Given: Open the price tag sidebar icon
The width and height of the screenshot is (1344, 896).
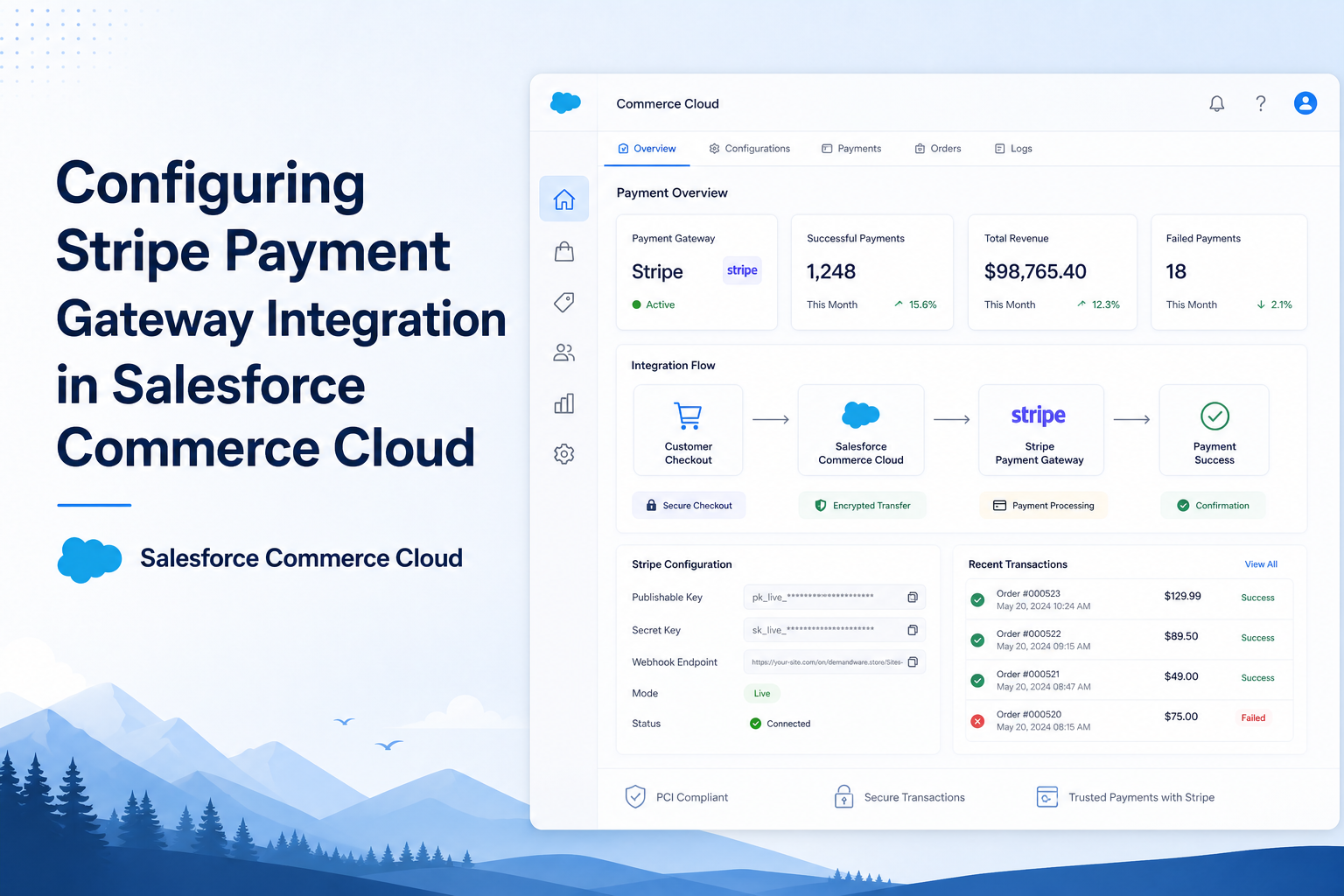Looking at the screenshot, I should pos(564,302).
